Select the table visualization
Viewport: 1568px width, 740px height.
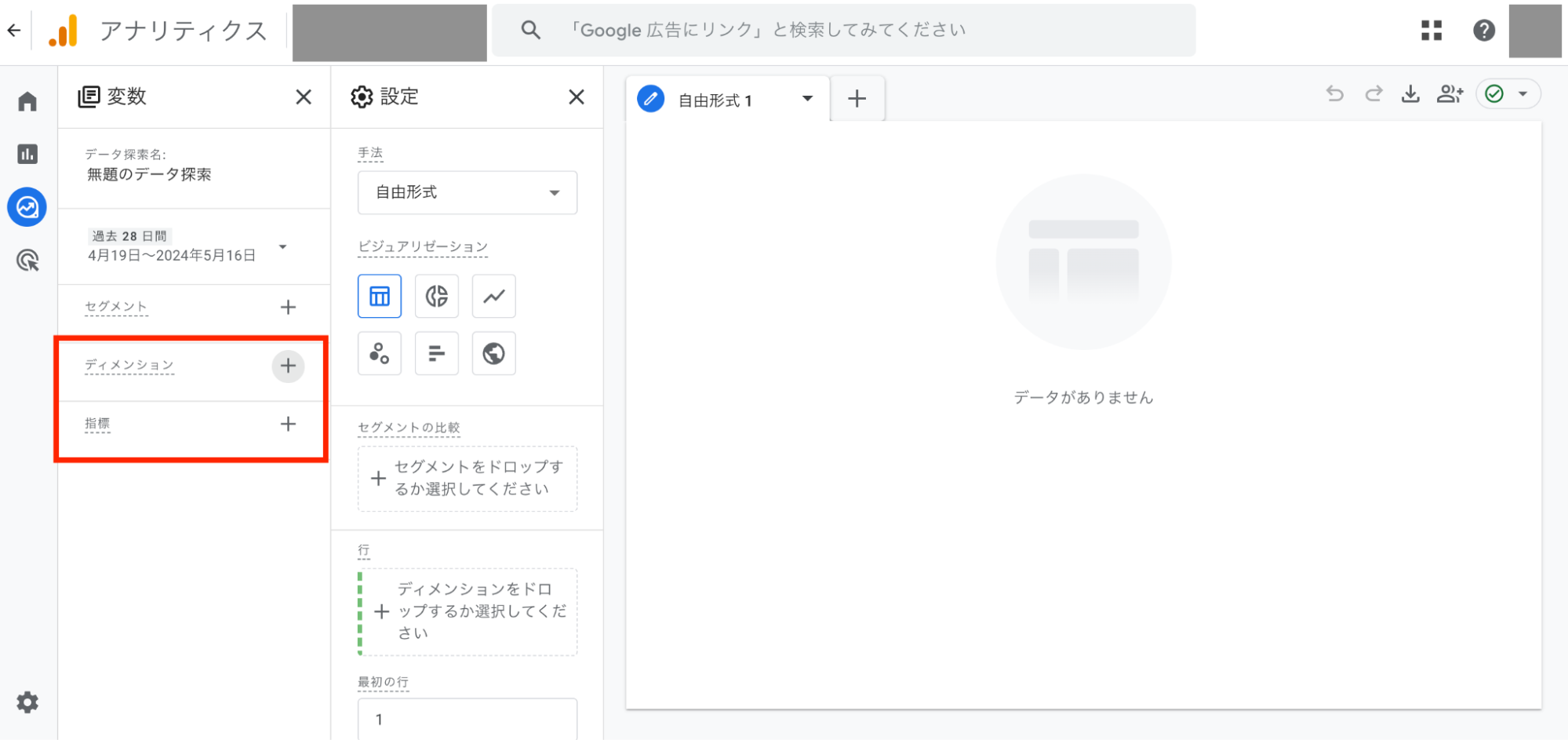[x=380, y=296]
